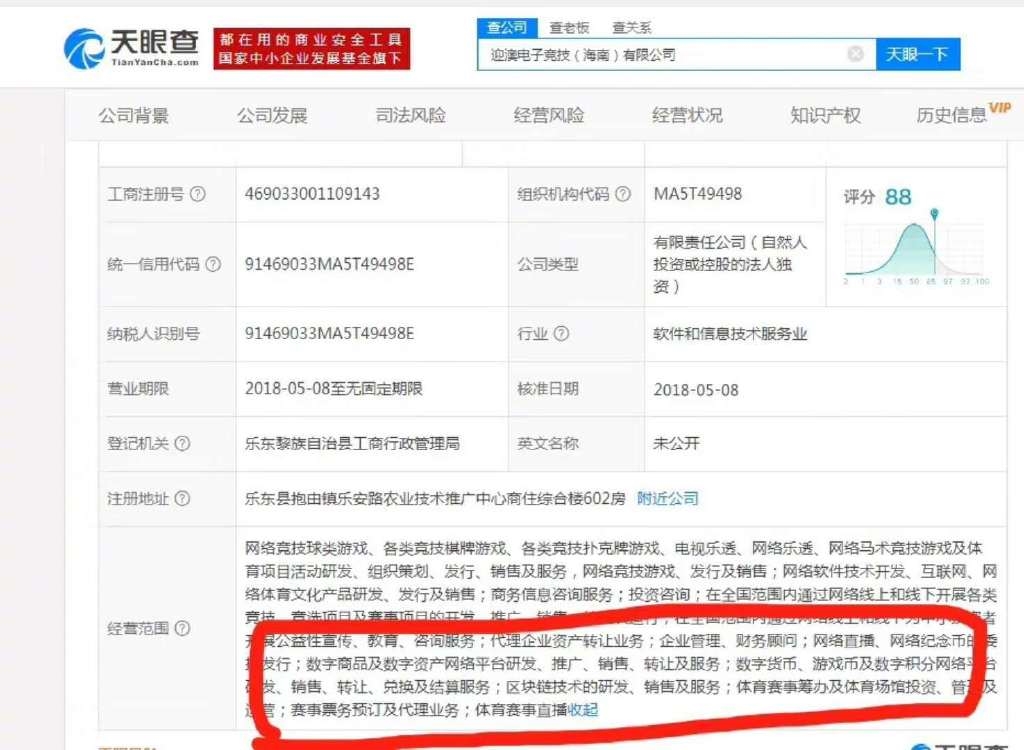Open help icon beside 工商注册号

[x=198, y=194]
